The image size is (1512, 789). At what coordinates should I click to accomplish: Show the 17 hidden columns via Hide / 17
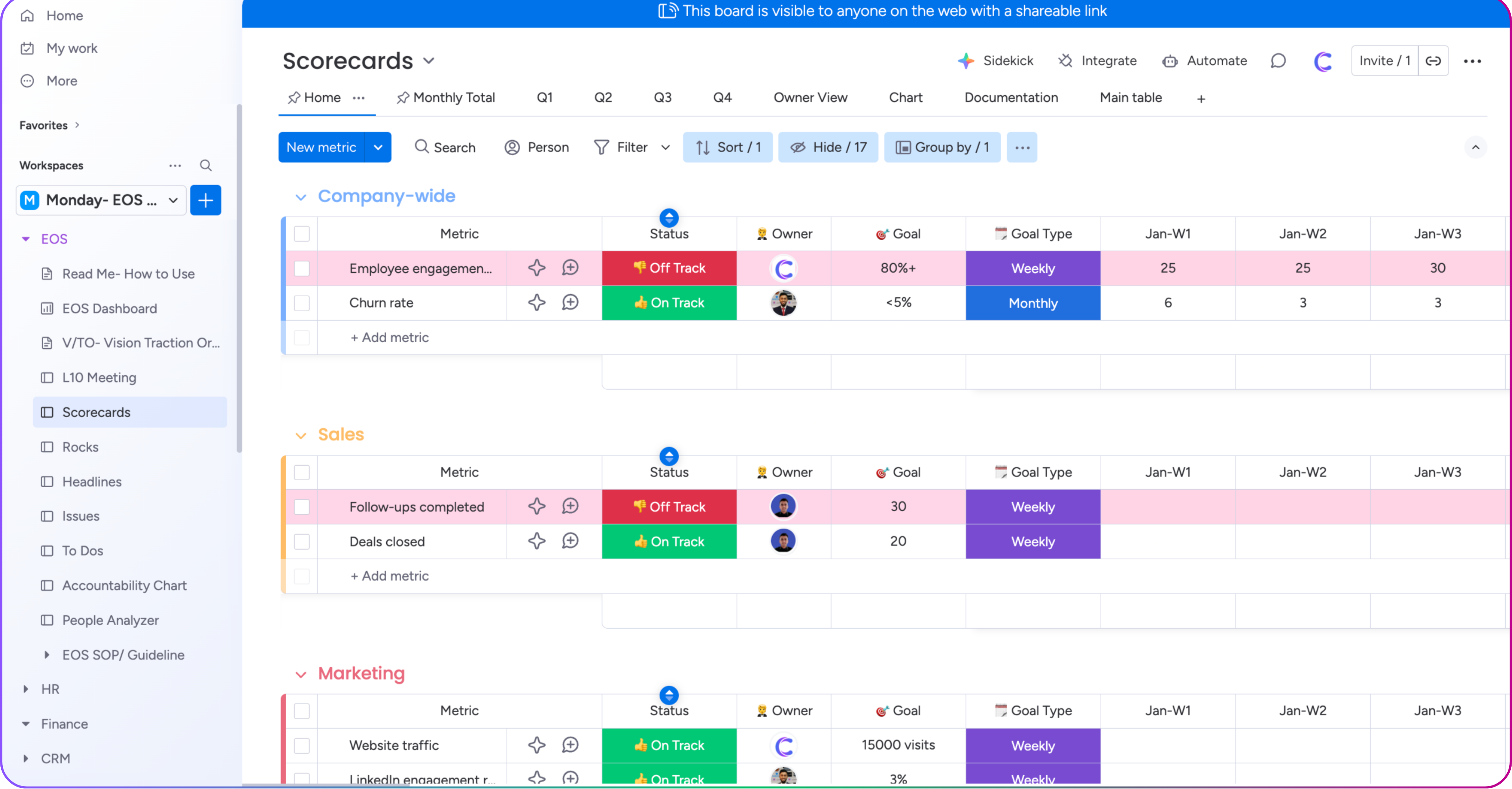click(828, 147)
